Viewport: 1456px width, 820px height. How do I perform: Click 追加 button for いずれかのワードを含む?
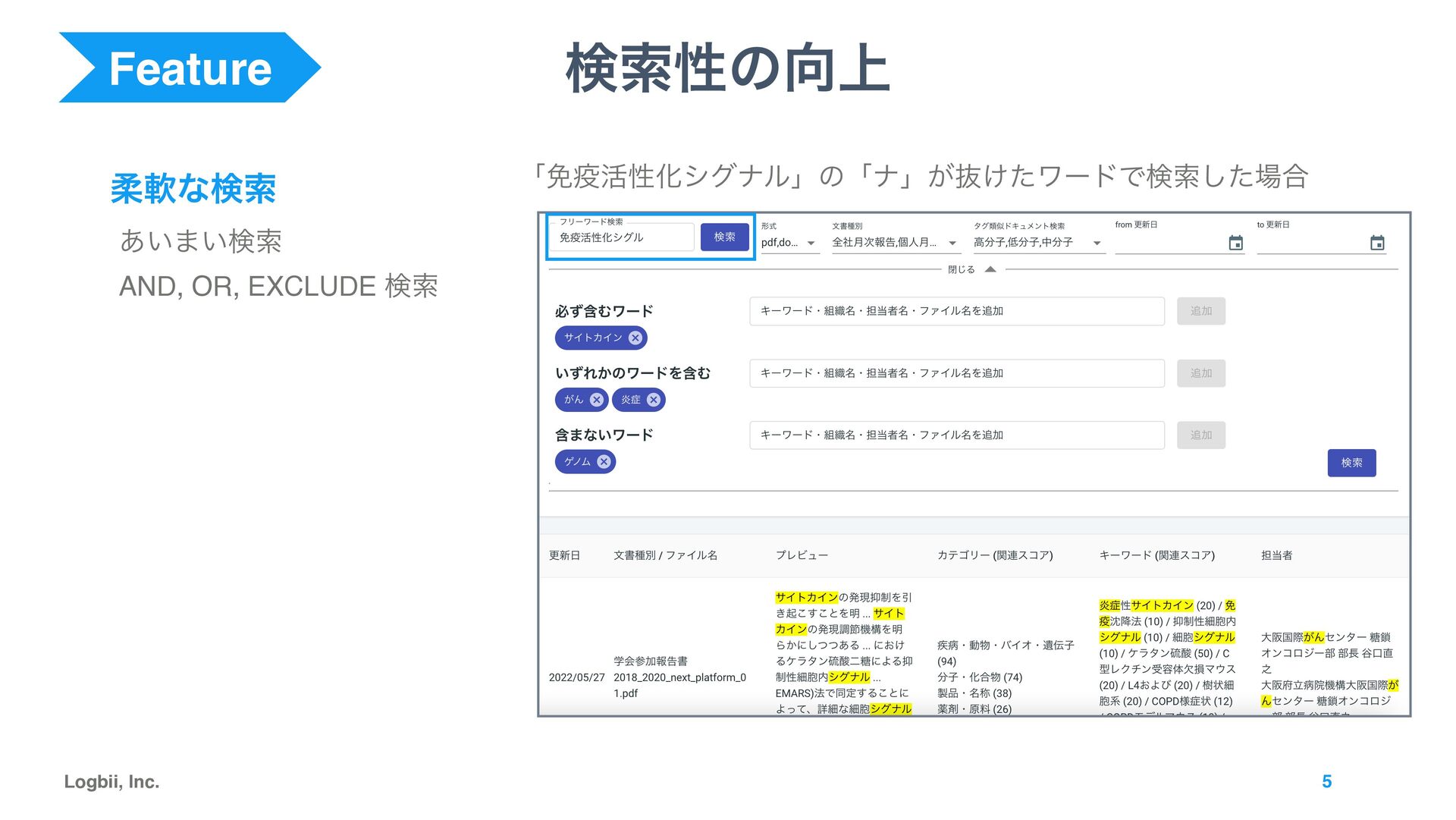click(x=1200, y=374)
